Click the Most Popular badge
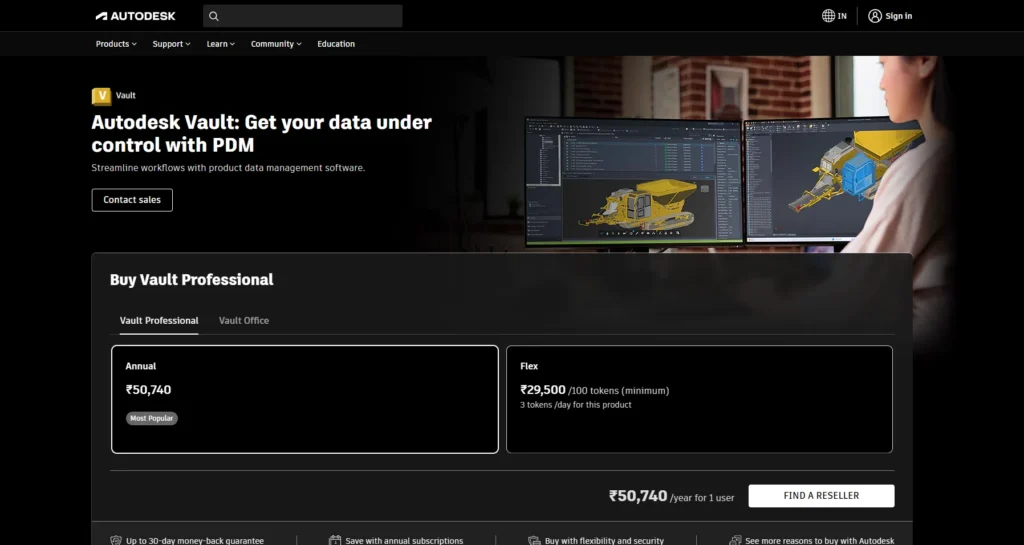The image size is (1024, 545). [152, 418]
